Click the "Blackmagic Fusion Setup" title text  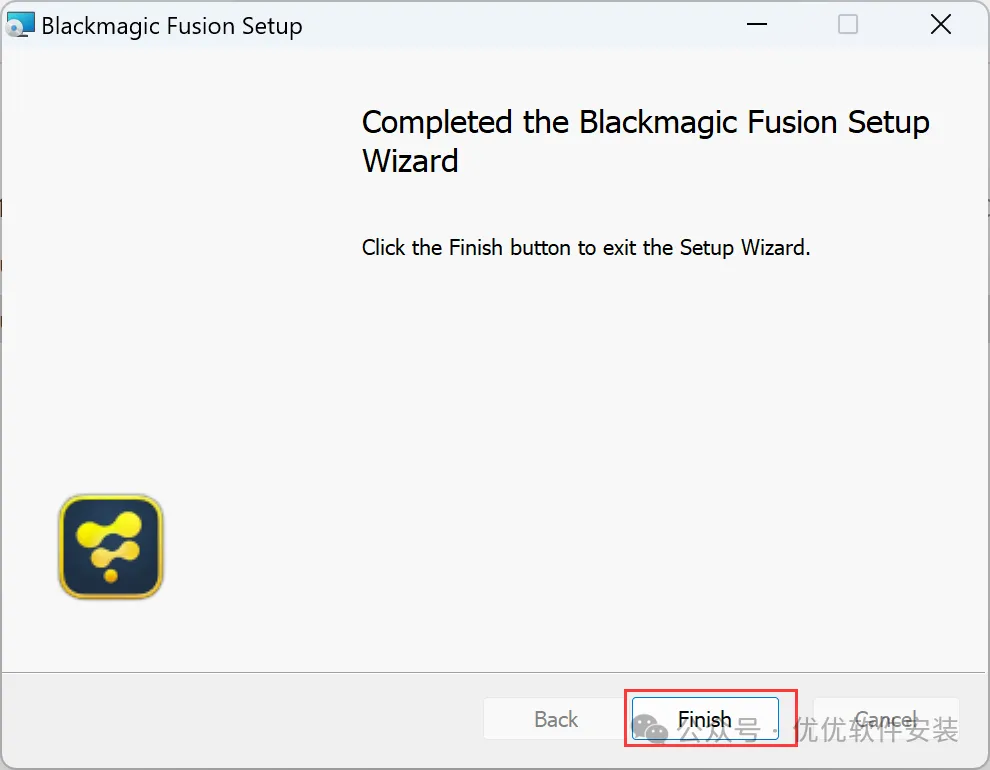coord(172,26)
